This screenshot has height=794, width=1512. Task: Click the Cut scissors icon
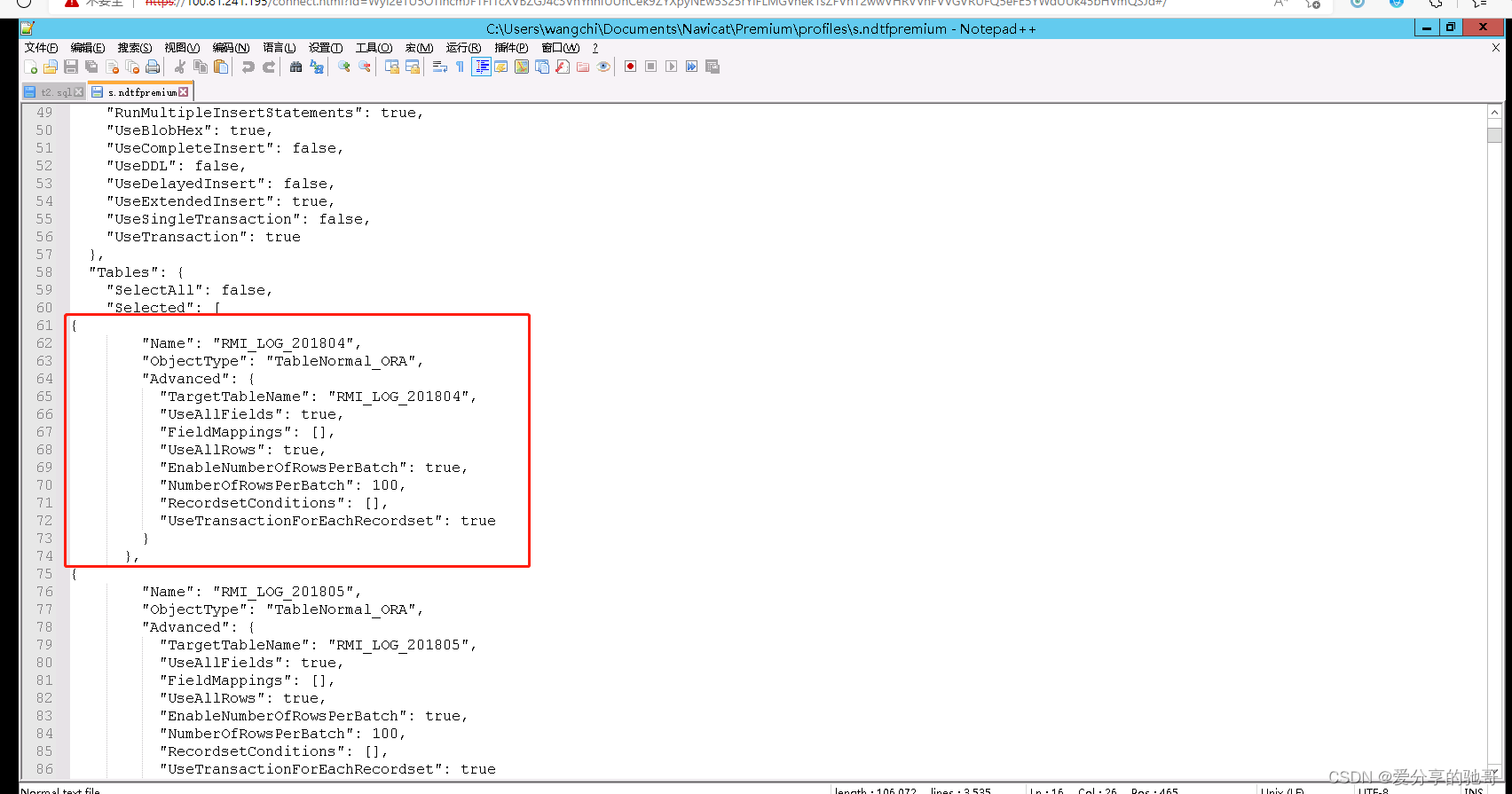(x=180, y=67)
